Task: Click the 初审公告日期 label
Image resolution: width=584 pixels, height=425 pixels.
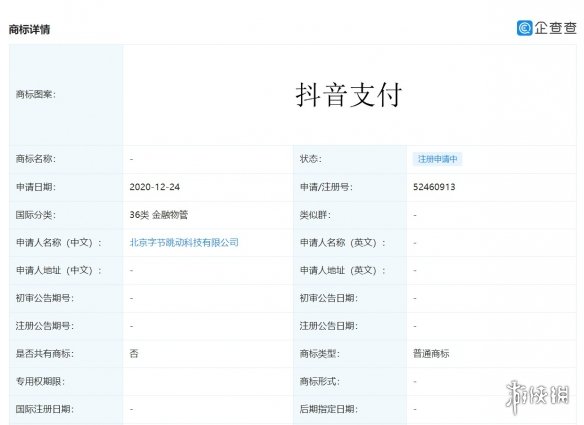Action: click(x=328, y=298)
